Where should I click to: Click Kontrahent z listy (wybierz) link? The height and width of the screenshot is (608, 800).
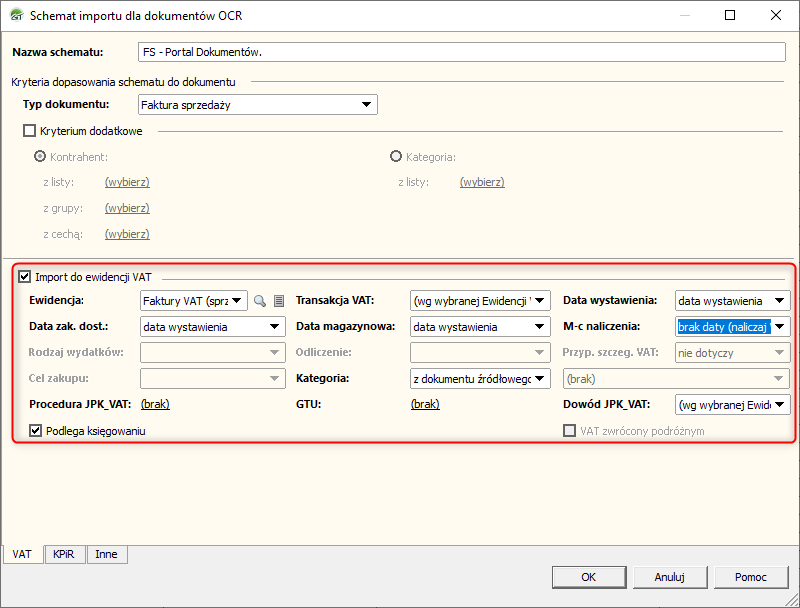click(127, 182)
